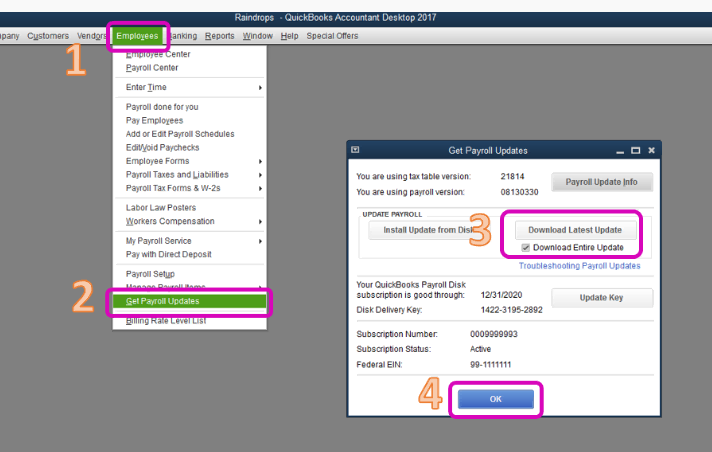Choose Pay with Direct Deposit
Viewport: 712px width, 452px height.
point(189,254)
